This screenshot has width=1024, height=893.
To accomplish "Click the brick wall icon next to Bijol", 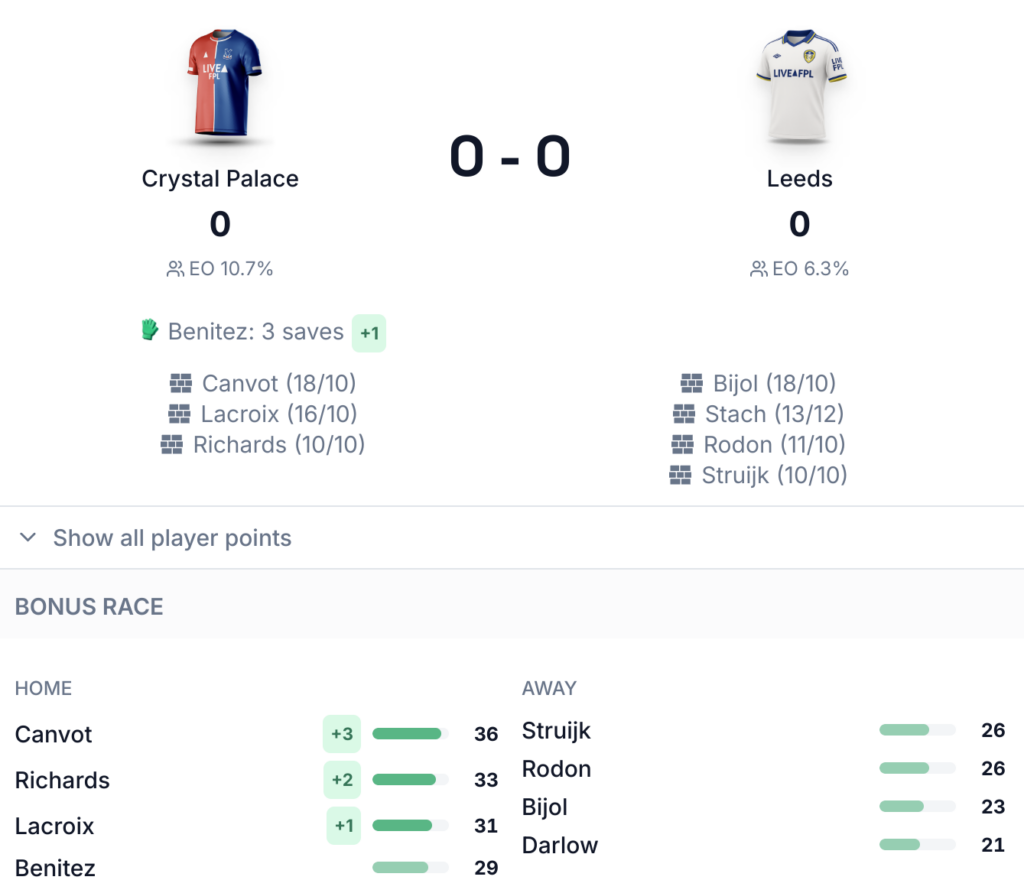I will pos(692,383).
